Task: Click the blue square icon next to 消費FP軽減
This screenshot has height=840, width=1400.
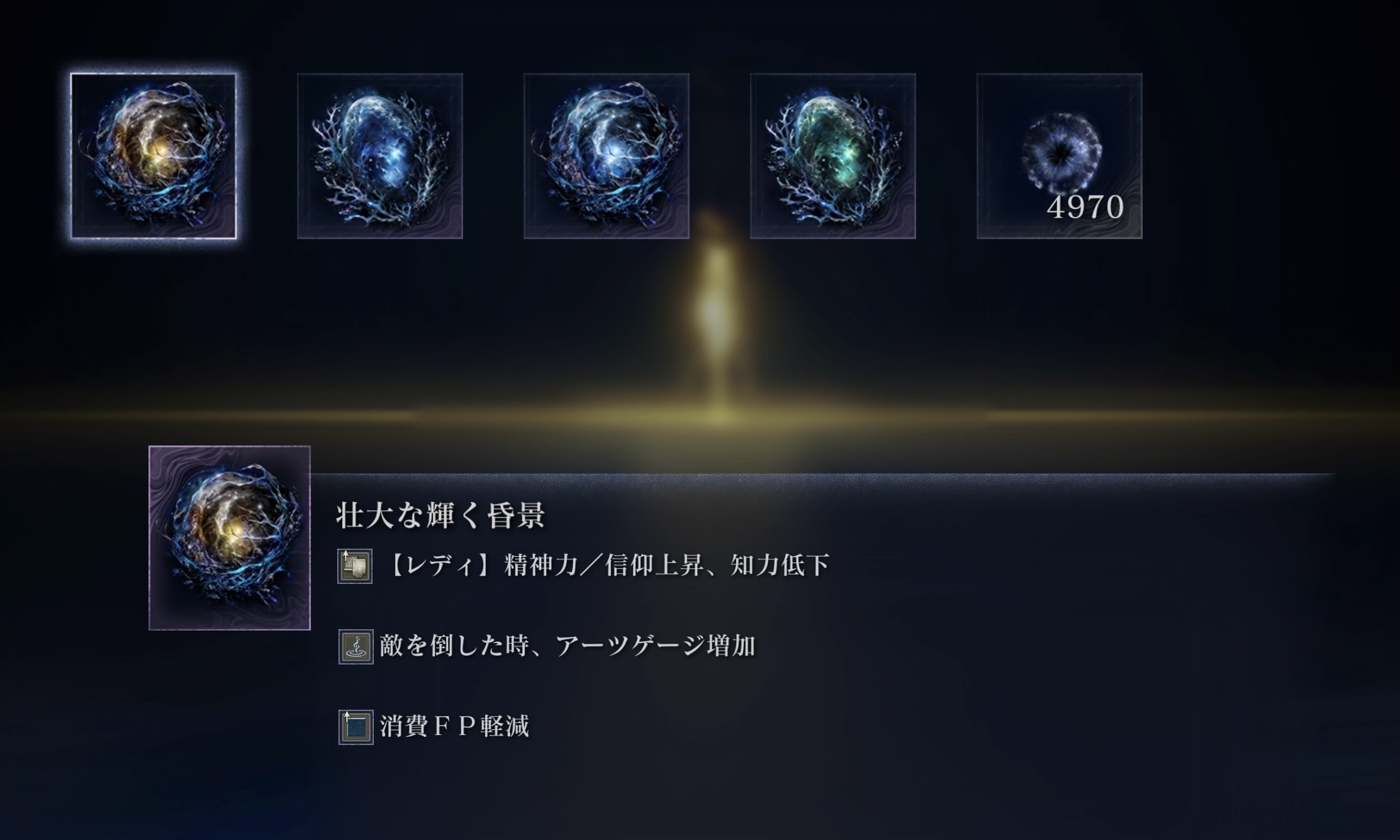Action: coord(356,727)
